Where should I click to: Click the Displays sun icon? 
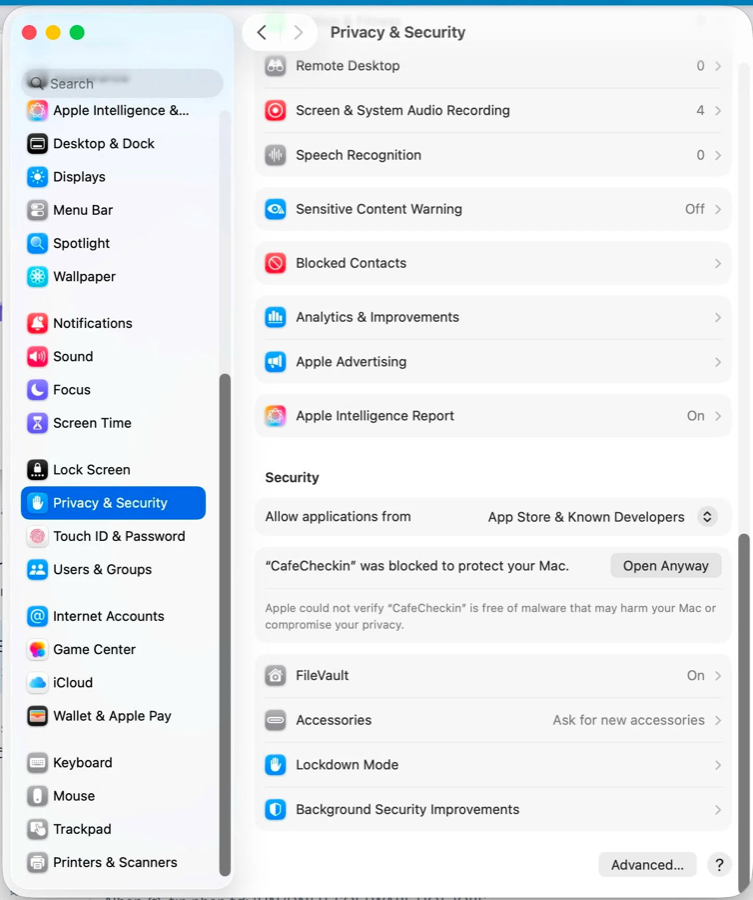(x=37, y=177)
